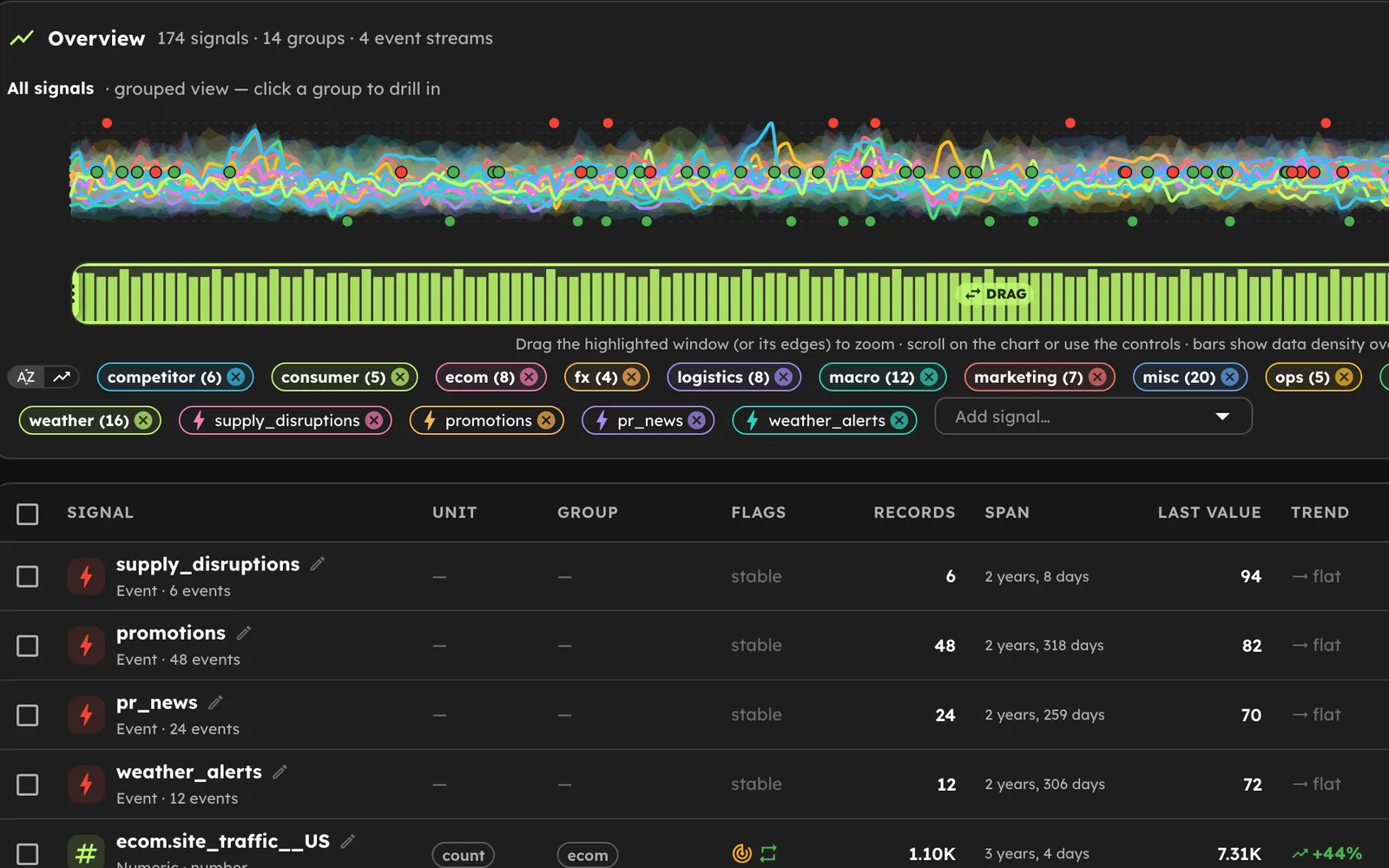Click the repeat flag icon for ecom.site_traffic__US

click(768, 853)
